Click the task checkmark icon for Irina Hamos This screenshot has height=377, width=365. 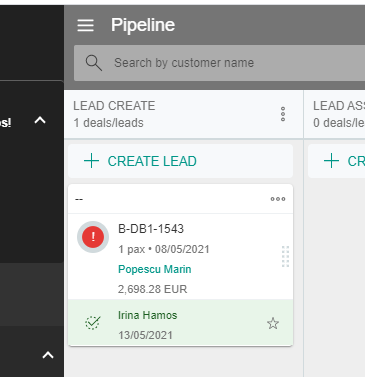click(x=93, y=322)
